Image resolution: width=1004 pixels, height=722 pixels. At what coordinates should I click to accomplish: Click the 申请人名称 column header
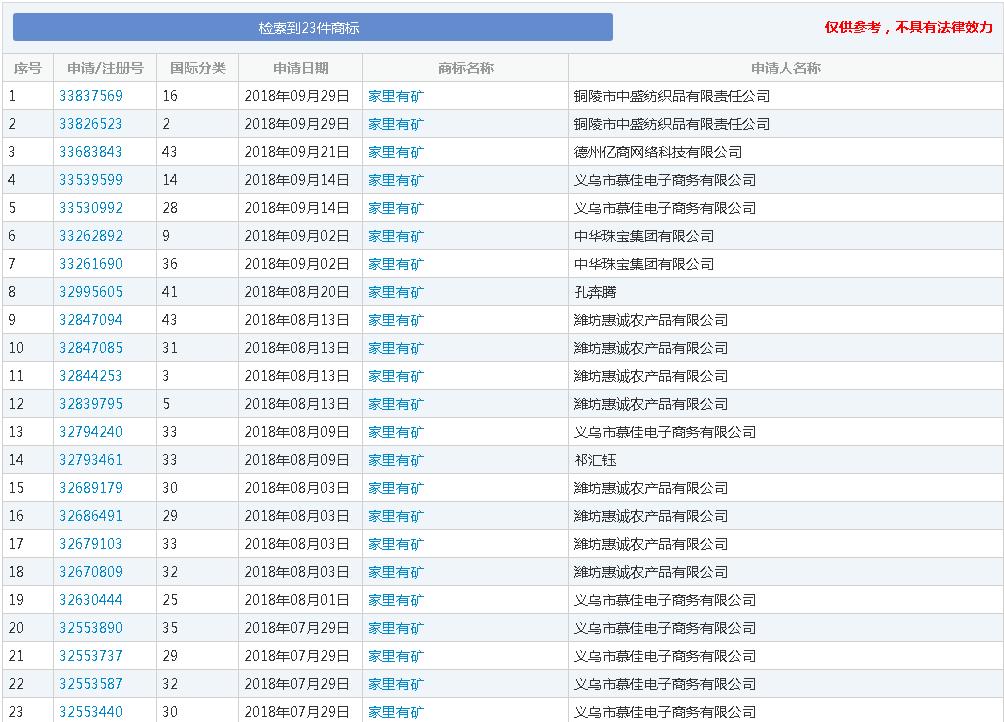pyautogui.click(x=785, y=68)
